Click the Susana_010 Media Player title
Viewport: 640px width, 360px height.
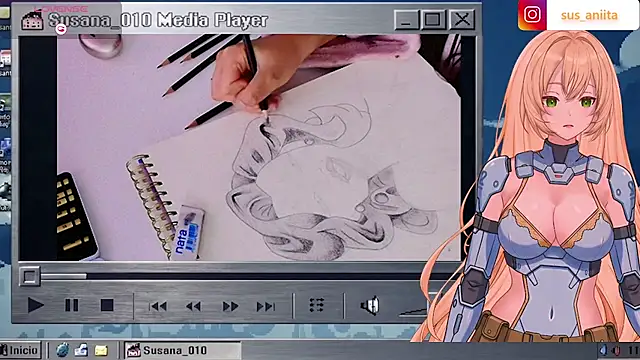[x=158, y=20]
